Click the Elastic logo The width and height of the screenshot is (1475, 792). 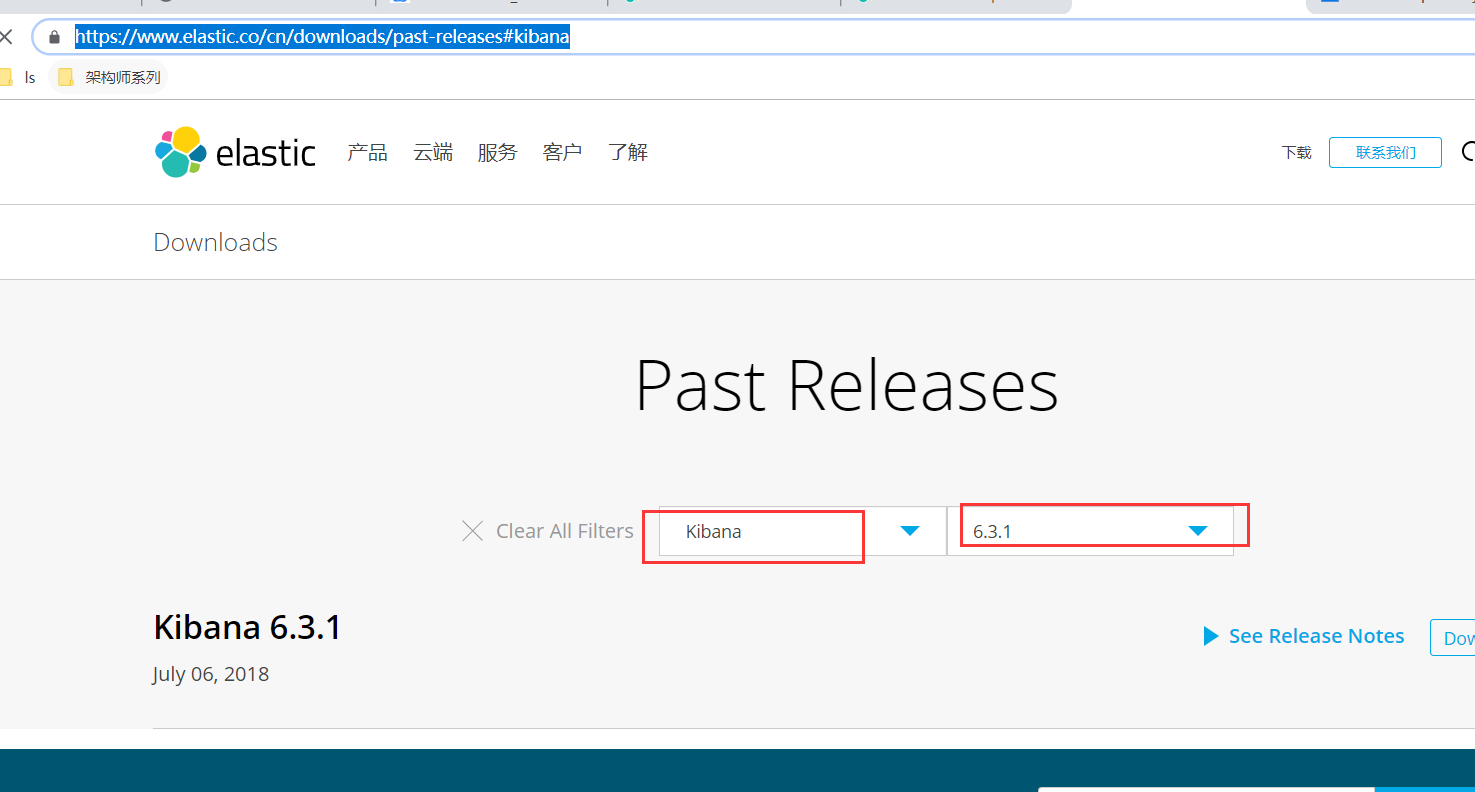[236, 152]
